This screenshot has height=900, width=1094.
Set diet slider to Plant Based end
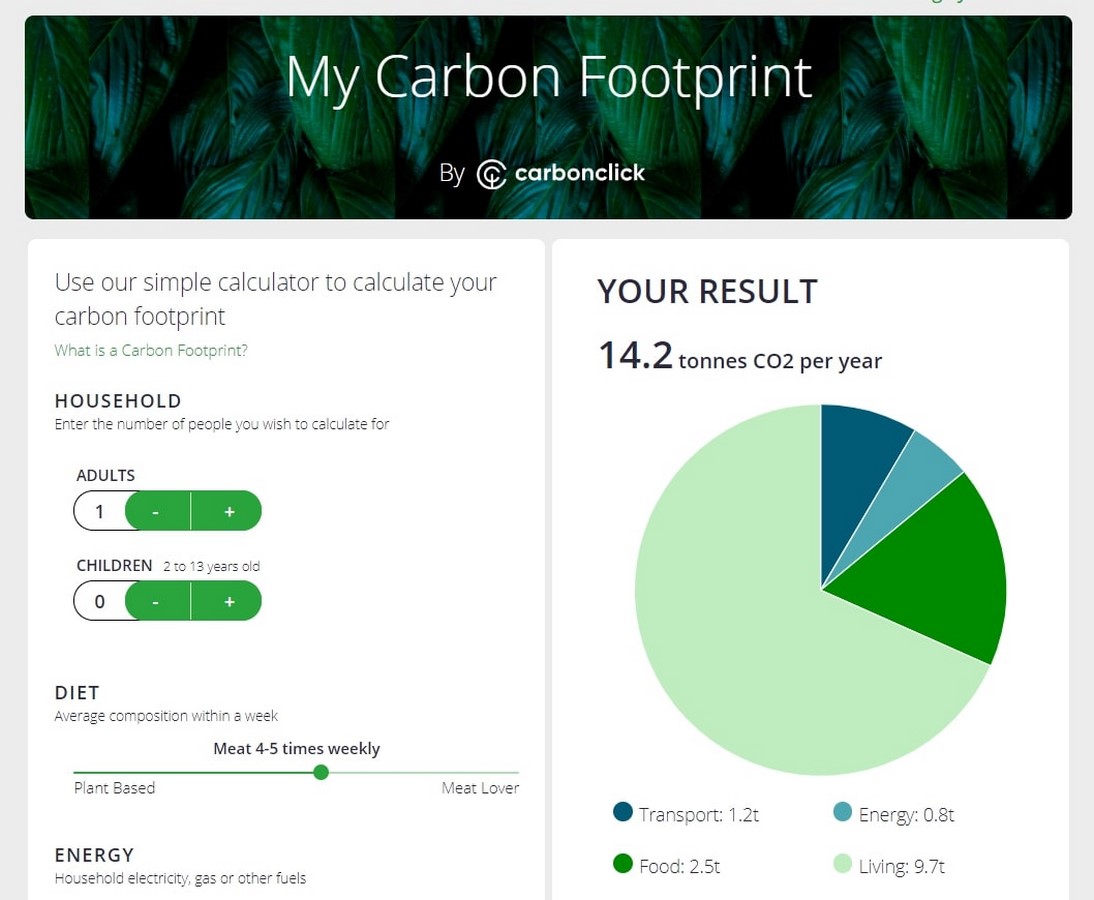[x=75, y=772]
